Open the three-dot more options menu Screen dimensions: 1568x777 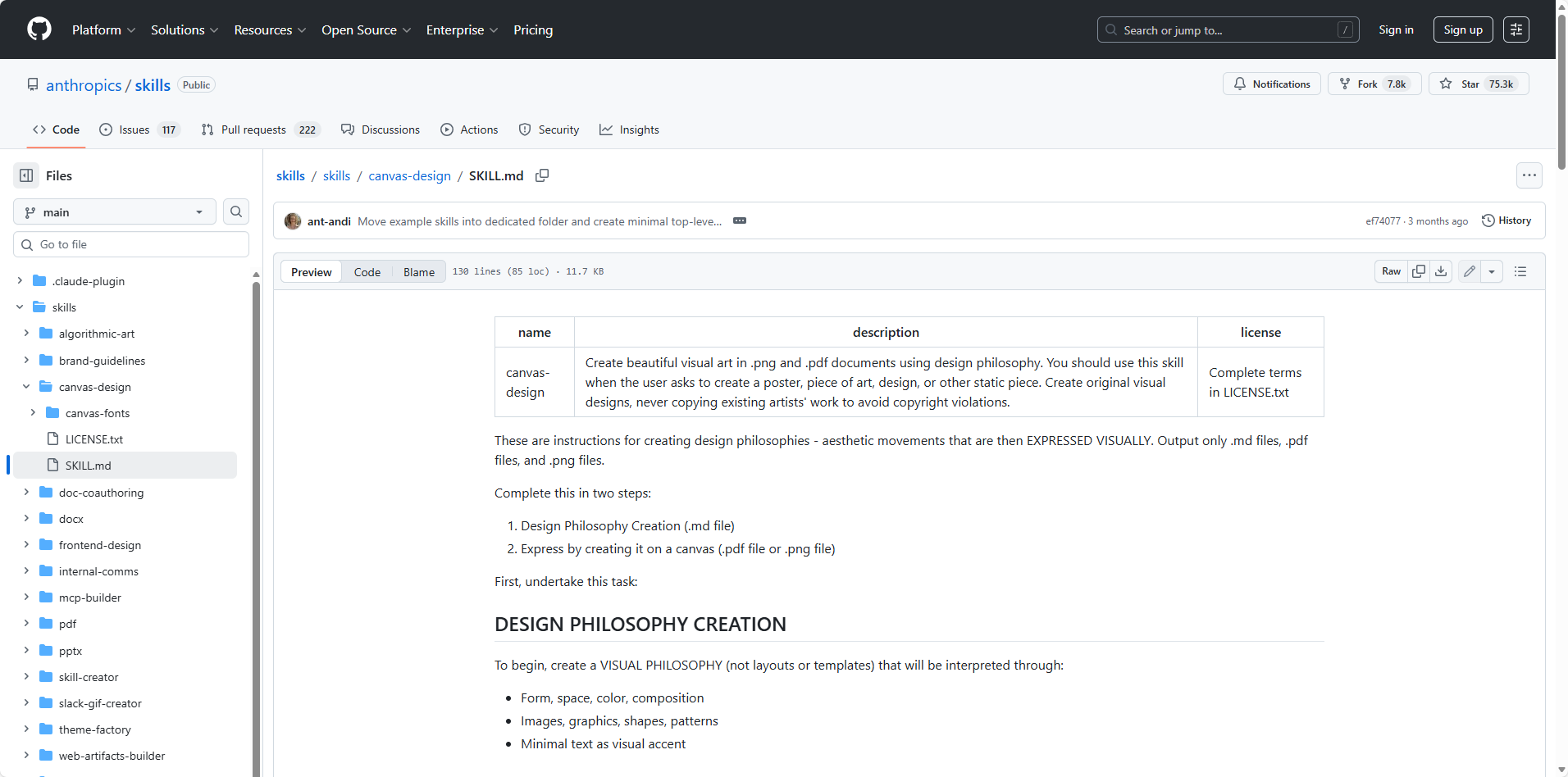pyautogui.click(x=1529, y=175)
